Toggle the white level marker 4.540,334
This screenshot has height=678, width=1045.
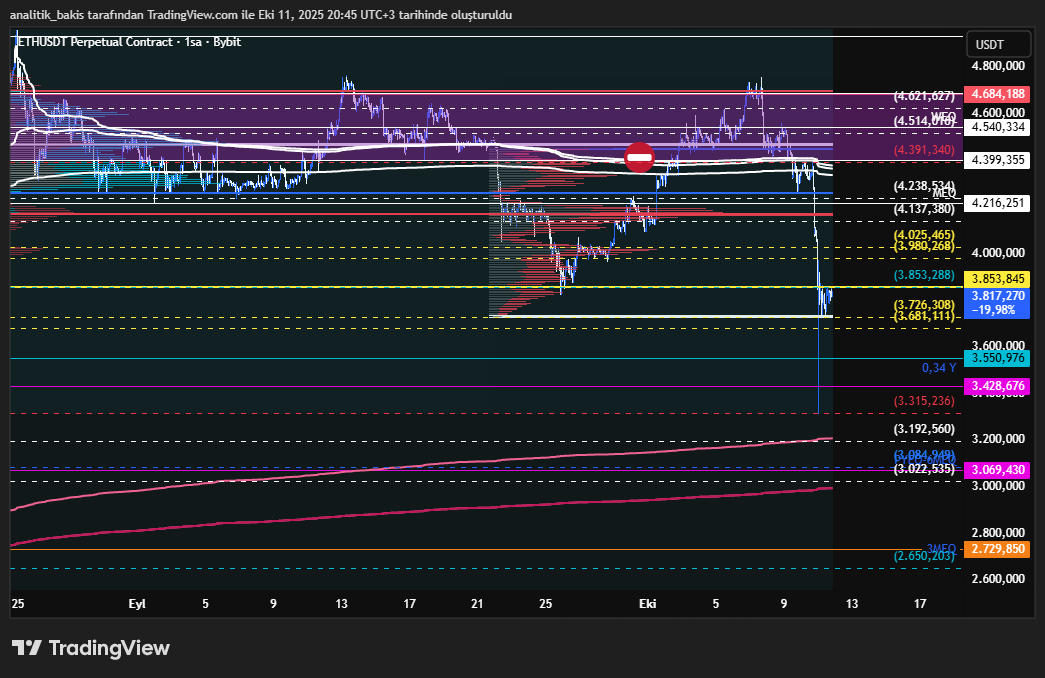(996, 127)
